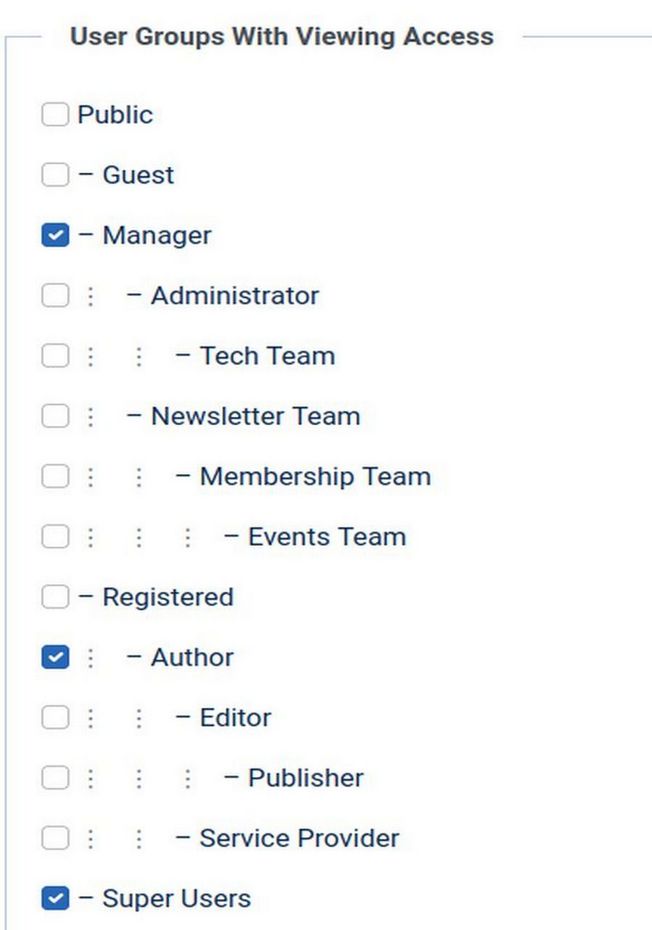Viewport: 652px width, 930px height.
Task: Click the Service Provider label
Action: coord(298,838)
